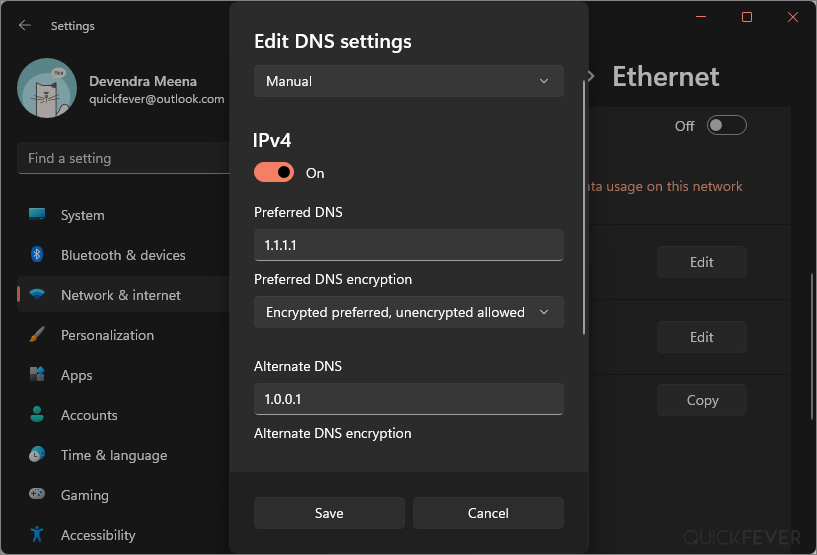The width and height of the screenshot is (817, 555).
Task: Save the DNS settings
Action: click(x=329, y=513)
